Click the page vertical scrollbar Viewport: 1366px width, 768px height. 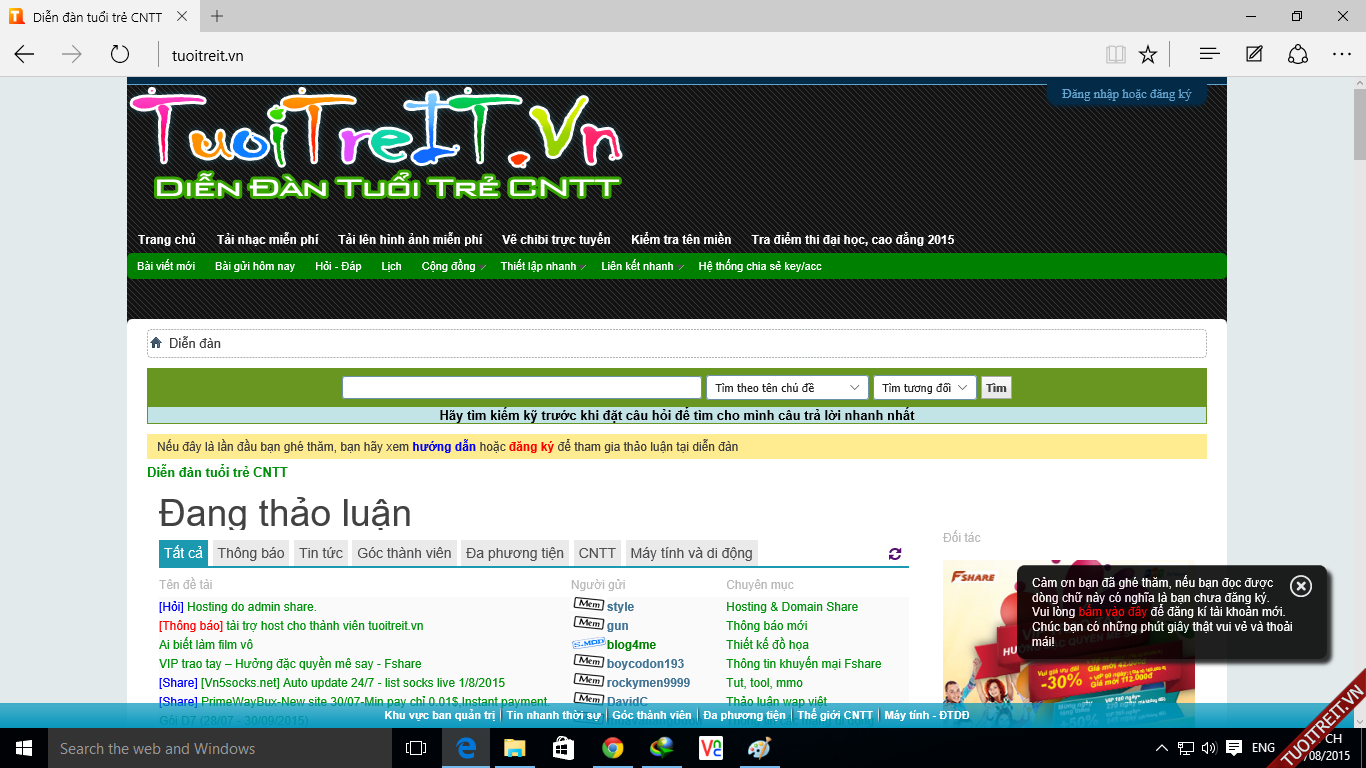point(1359,400)
